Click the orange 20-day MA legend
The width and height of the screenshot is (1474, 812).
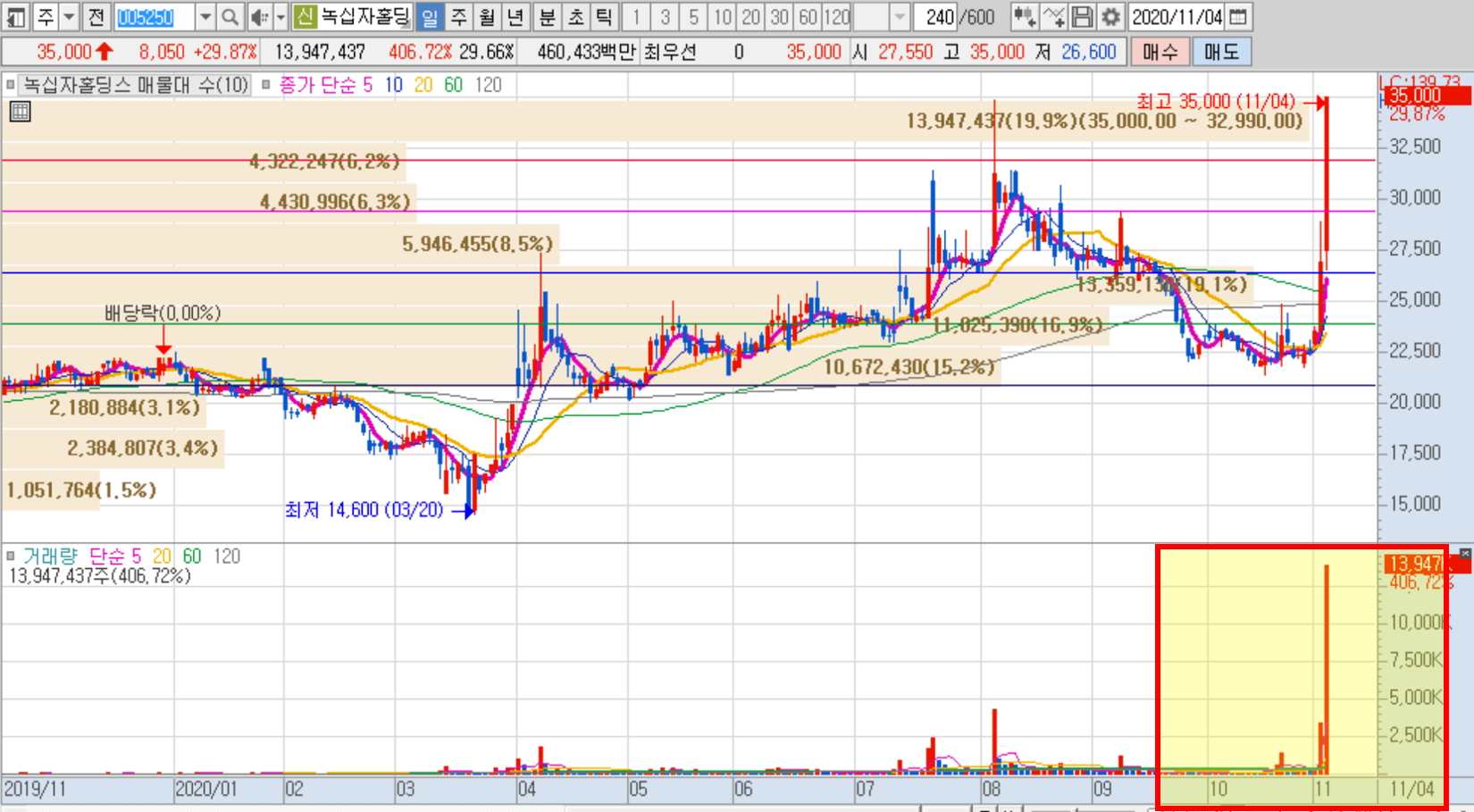(x=423, y=85)
